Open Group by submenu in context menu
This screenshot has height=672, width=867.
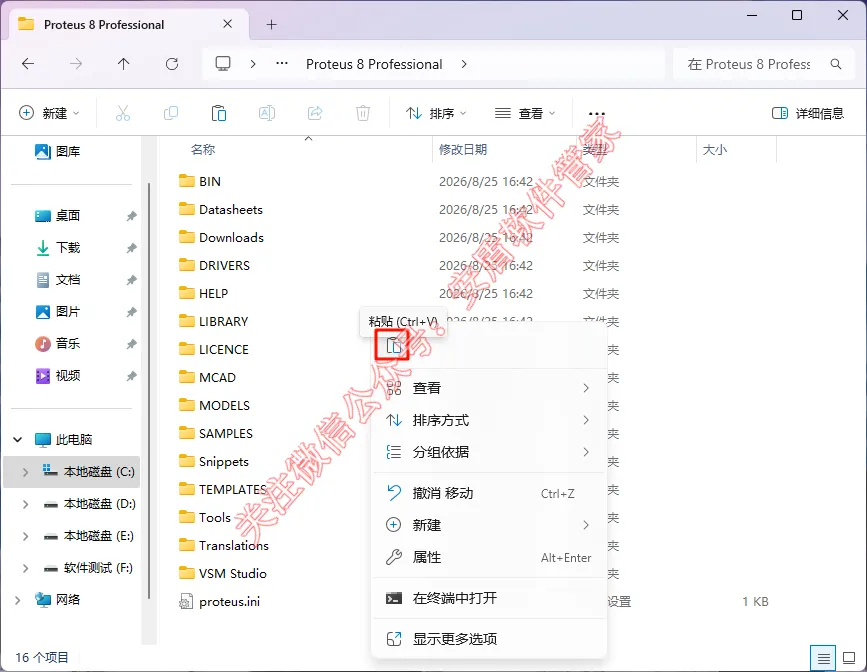[489, 452]
